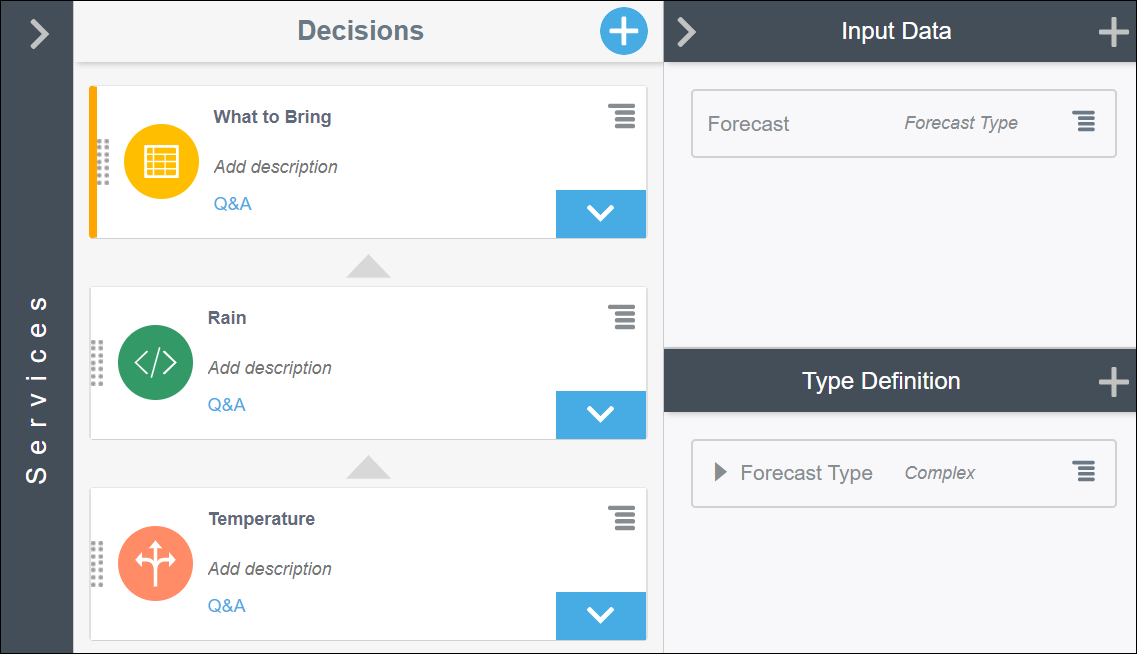Click the orange if-then-else icon for Temperature
Screen dimensions: 1137x654
point(155,564)
